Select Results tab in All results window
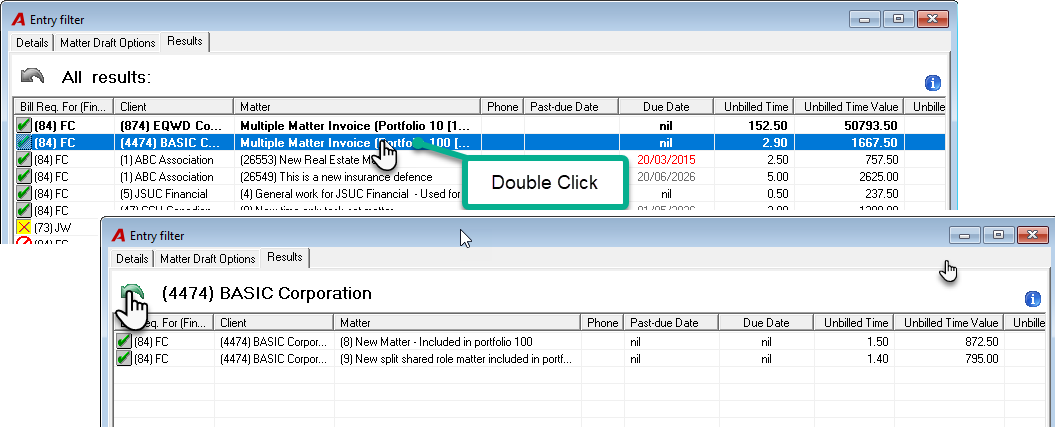This screenshot has height=427, width=1055. click(185, 42)
